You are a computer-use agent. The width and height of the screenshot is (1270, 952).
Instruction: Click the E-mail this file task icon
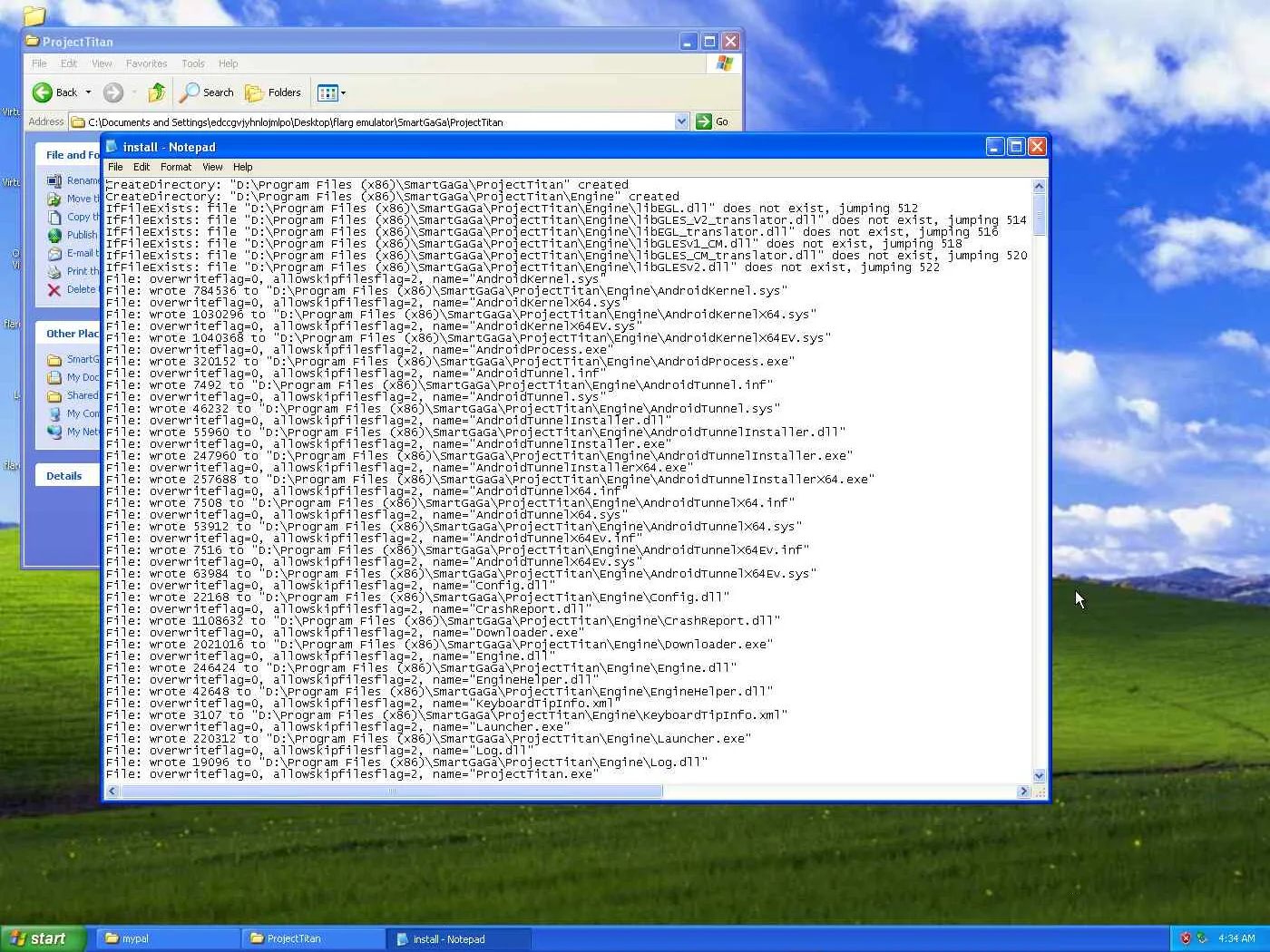[54, 253]
